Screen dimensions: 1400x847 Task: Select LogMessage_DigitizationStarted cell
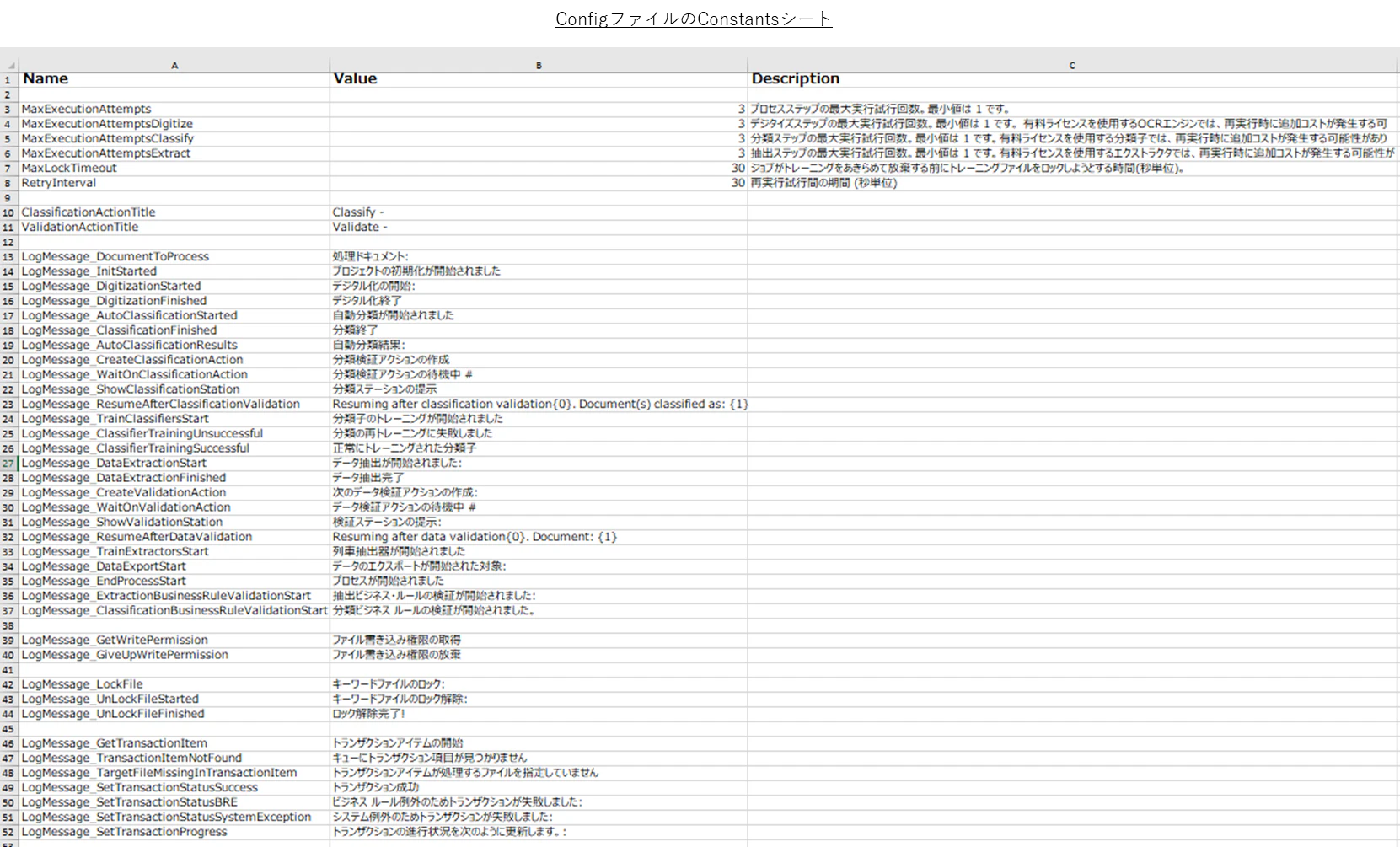[174, 287]
